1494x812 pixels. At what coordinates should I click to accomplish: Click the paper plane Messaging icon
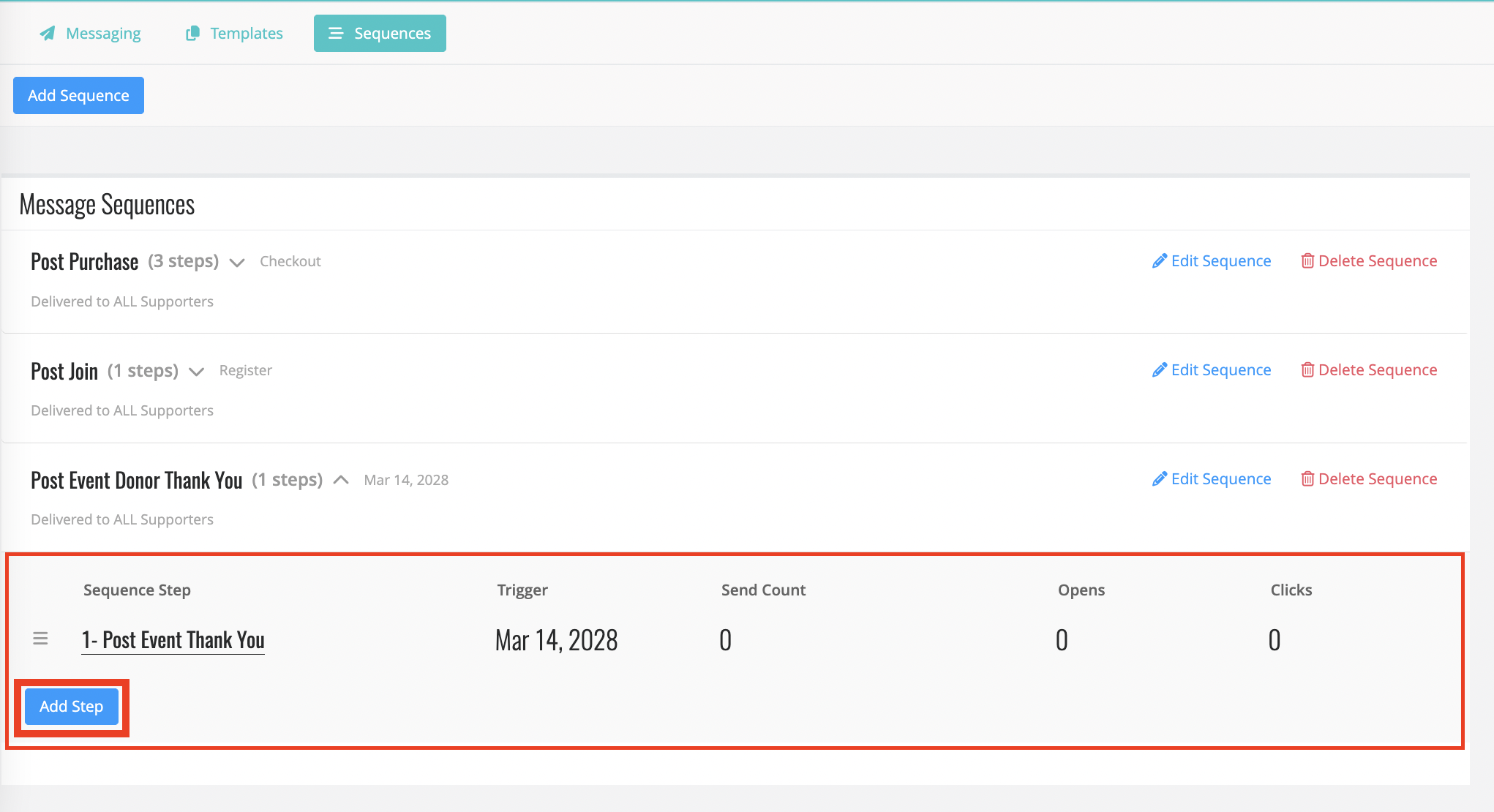[x=48, y=34]
